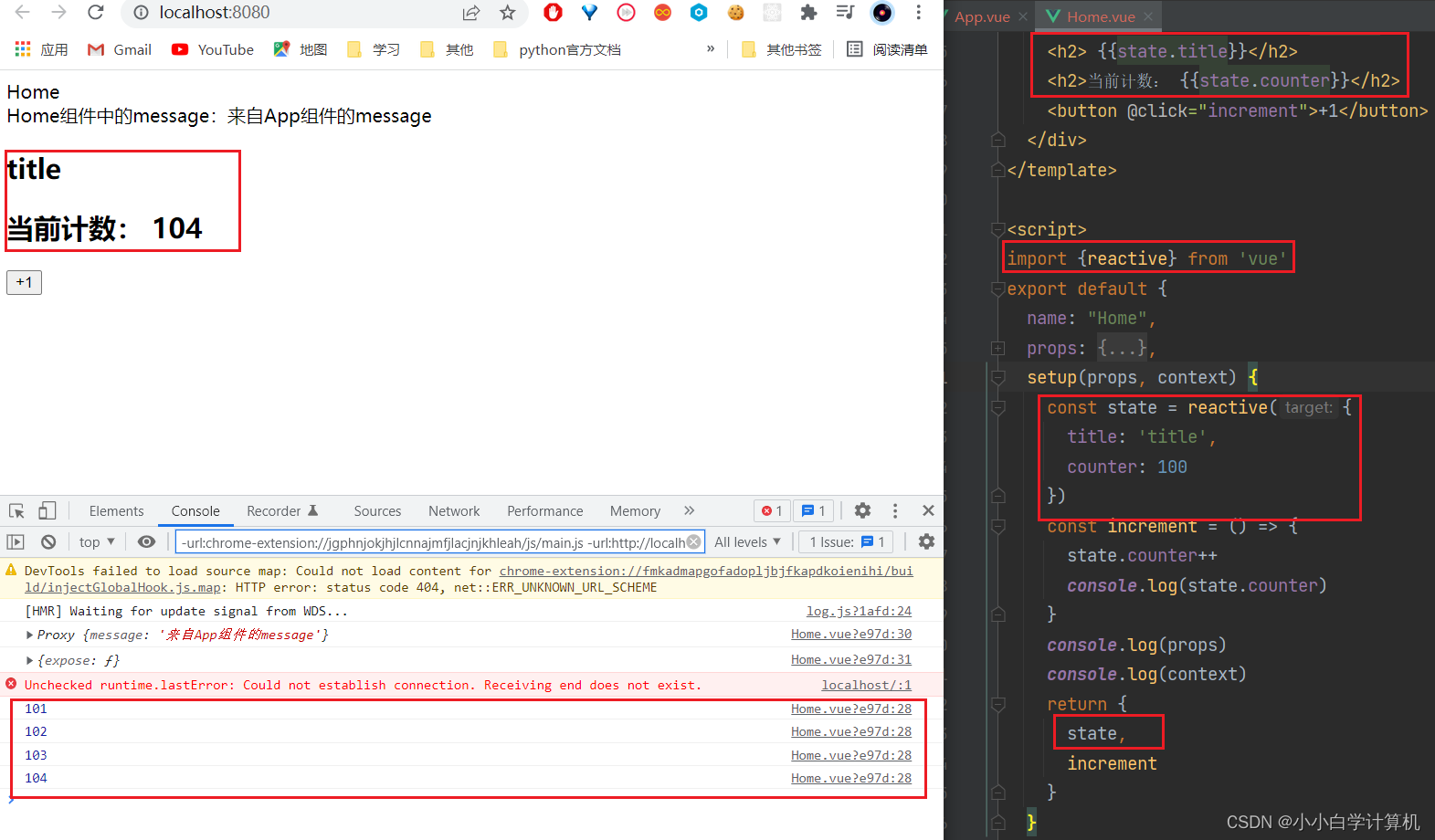Open the All levels dropdown

(x=748, y=541)
